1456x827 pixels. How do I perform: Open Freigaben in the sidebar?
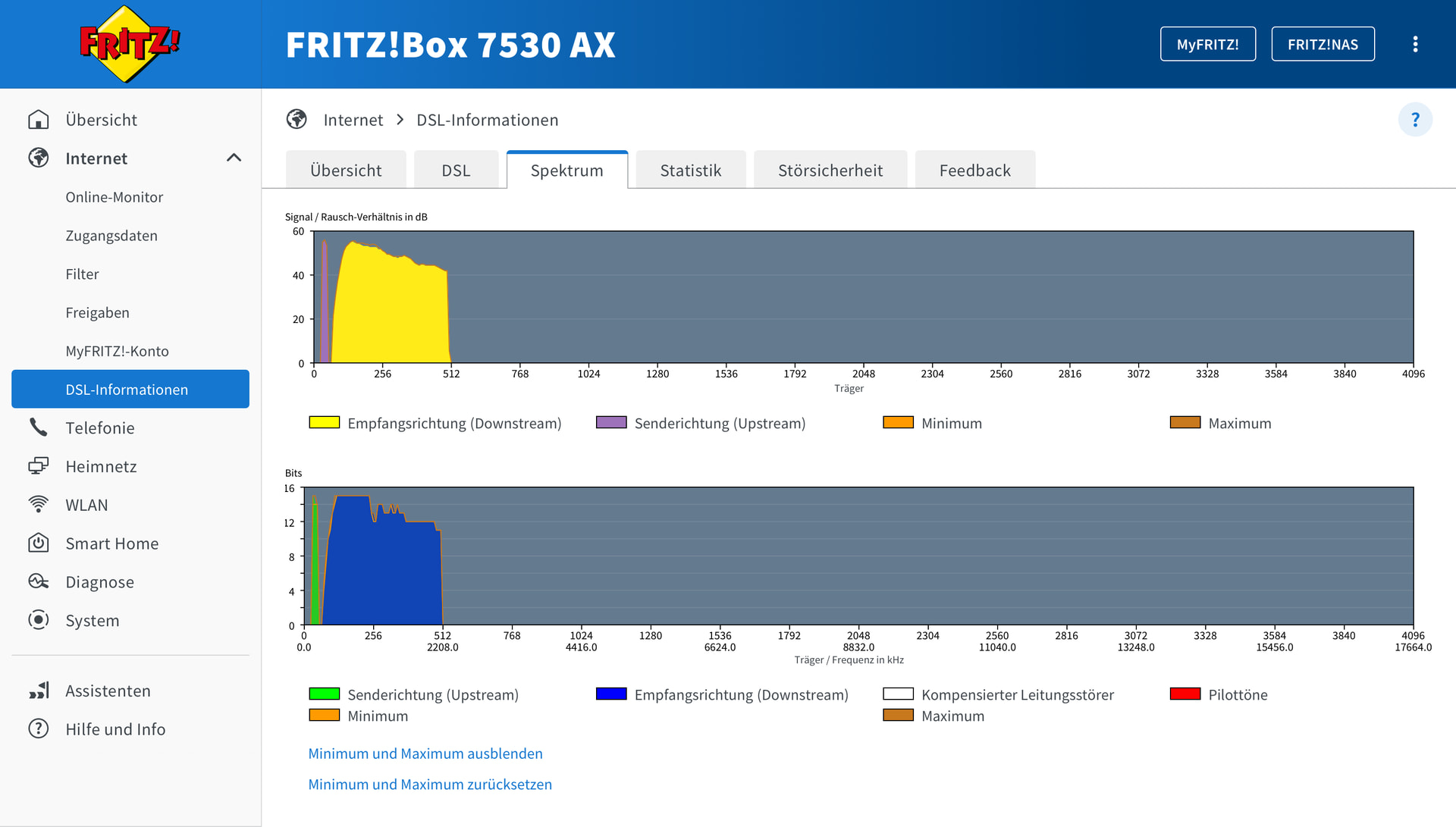click(x=130, y=312)
